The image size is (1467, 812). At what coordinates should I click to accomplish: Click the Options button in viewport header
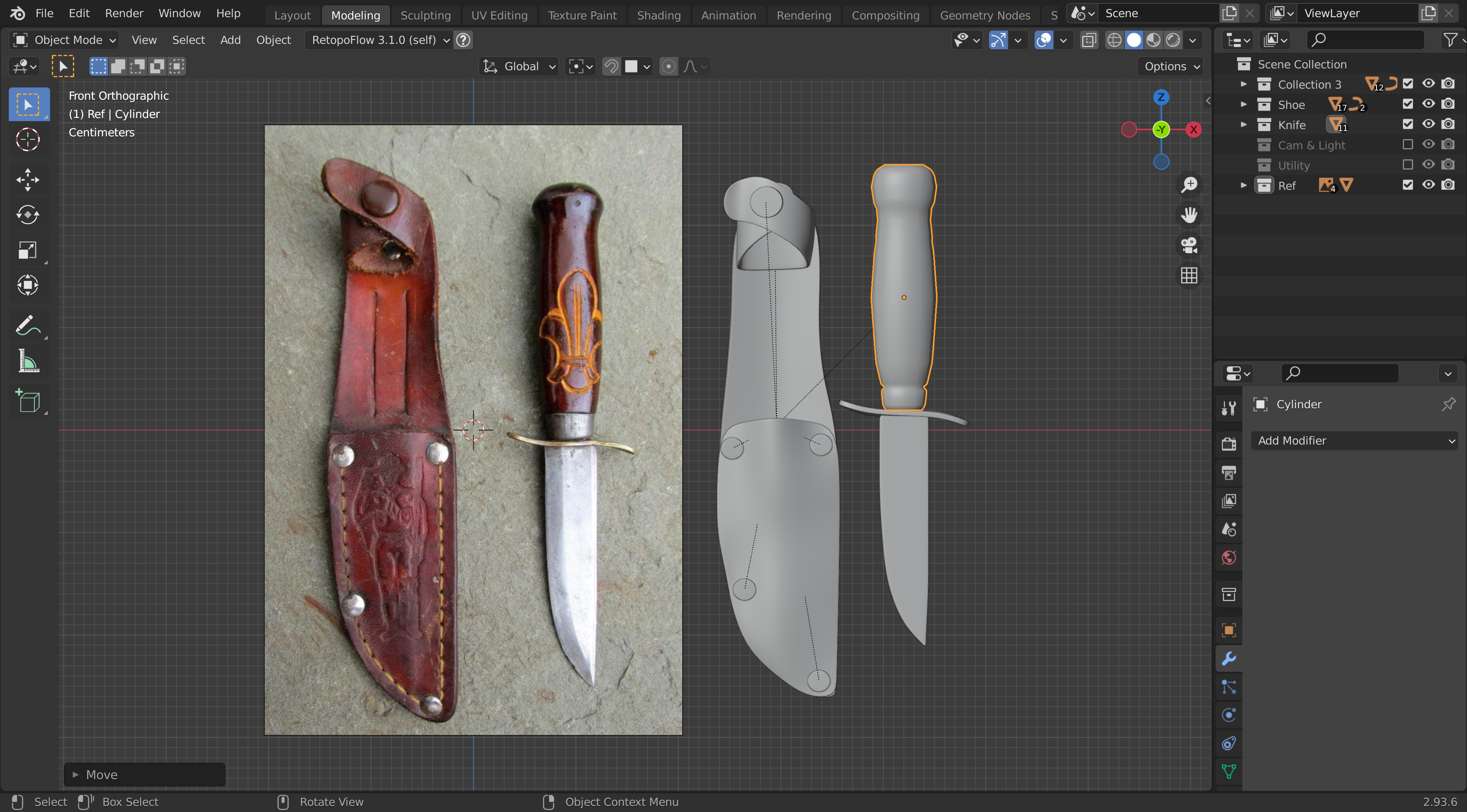tap(1171, 66)
